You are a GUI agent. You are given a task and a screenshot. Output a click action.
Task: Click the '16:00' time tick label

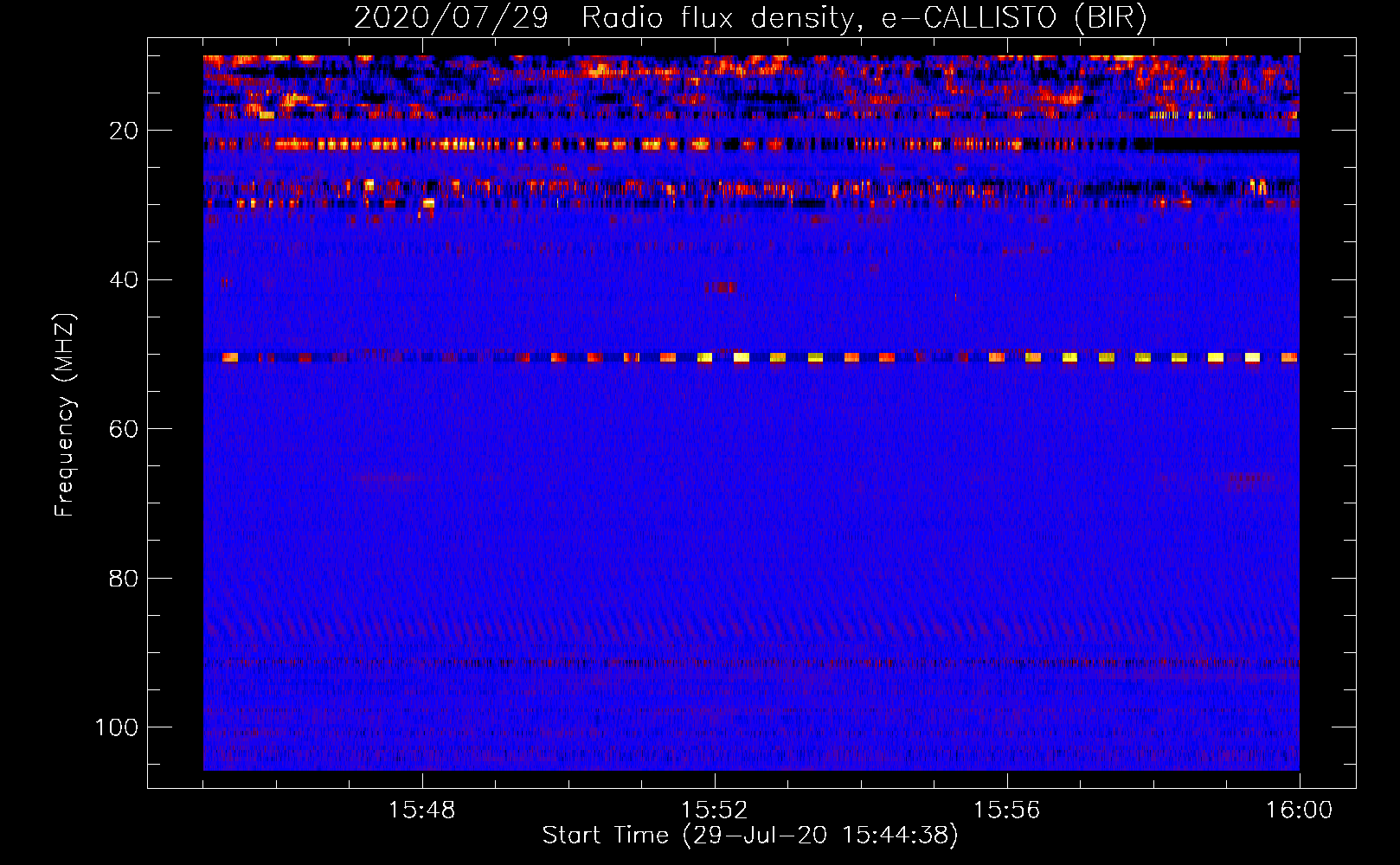tap(1300, 811)
